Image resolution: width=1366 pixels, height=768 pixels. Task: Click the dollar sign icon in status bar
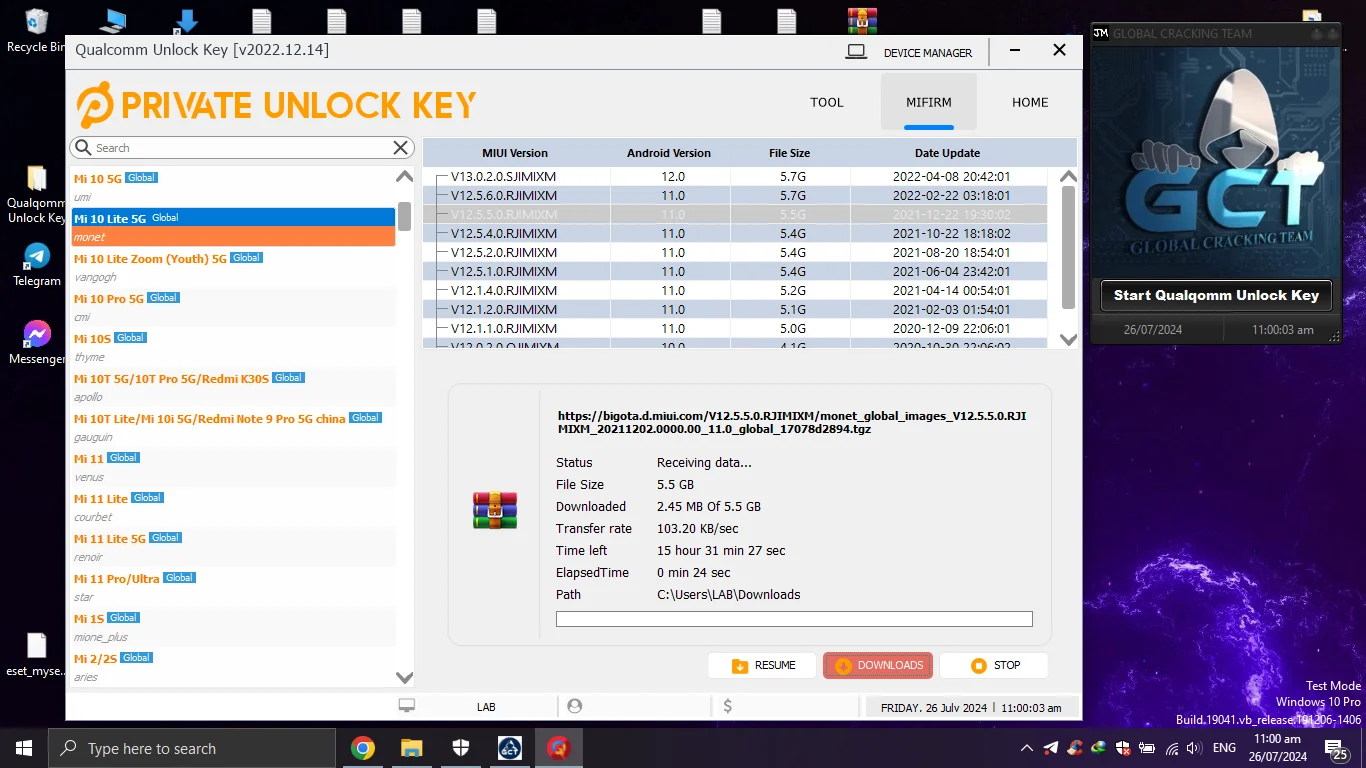pyautogui.click(x=727, y=706)
